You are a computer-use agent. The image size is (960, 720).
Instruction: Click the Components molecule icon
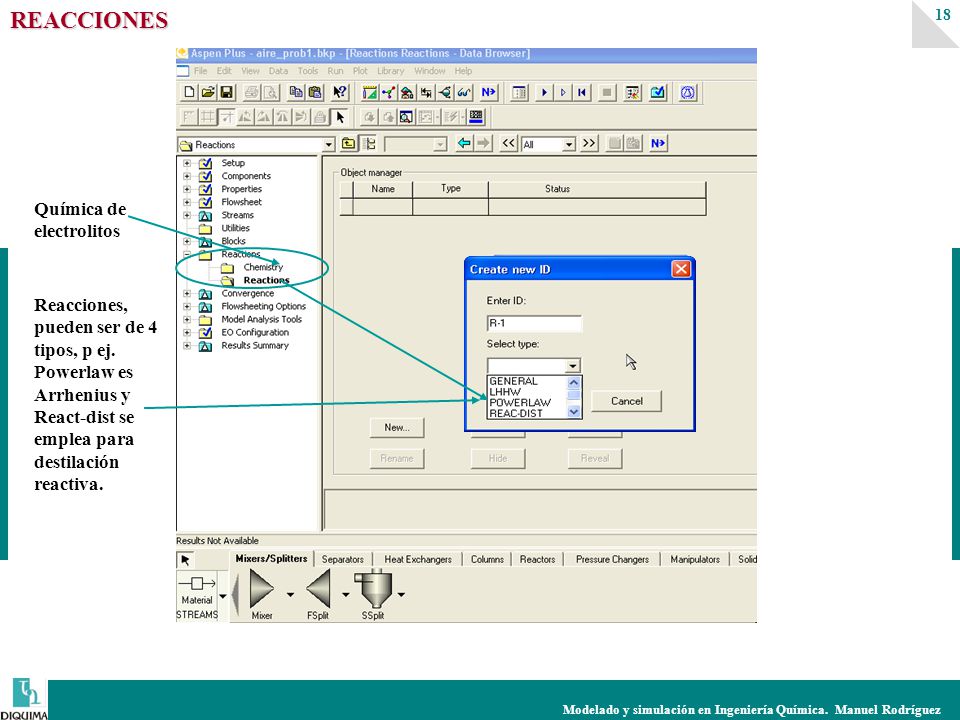(x=388, y=92)
